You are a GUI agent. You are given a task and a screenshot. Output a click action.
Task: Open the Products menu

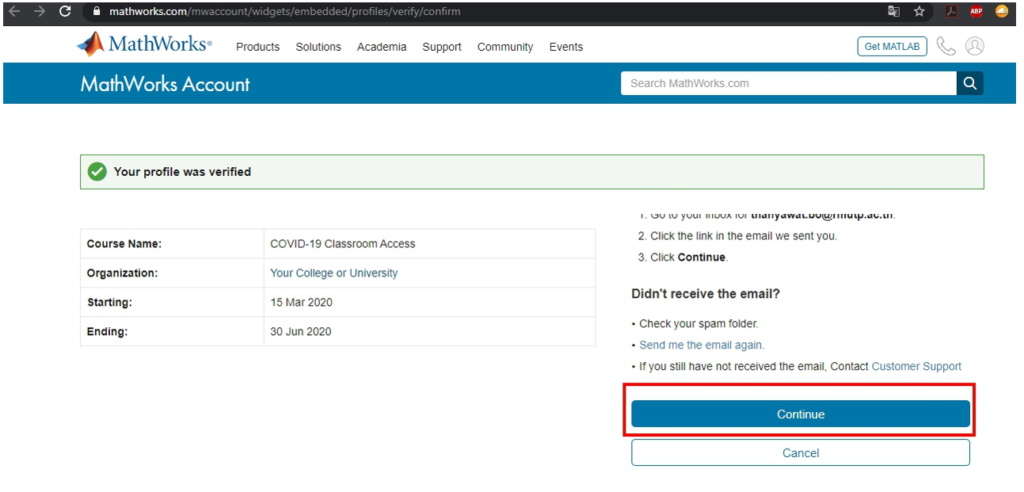(x=258, y=47)
